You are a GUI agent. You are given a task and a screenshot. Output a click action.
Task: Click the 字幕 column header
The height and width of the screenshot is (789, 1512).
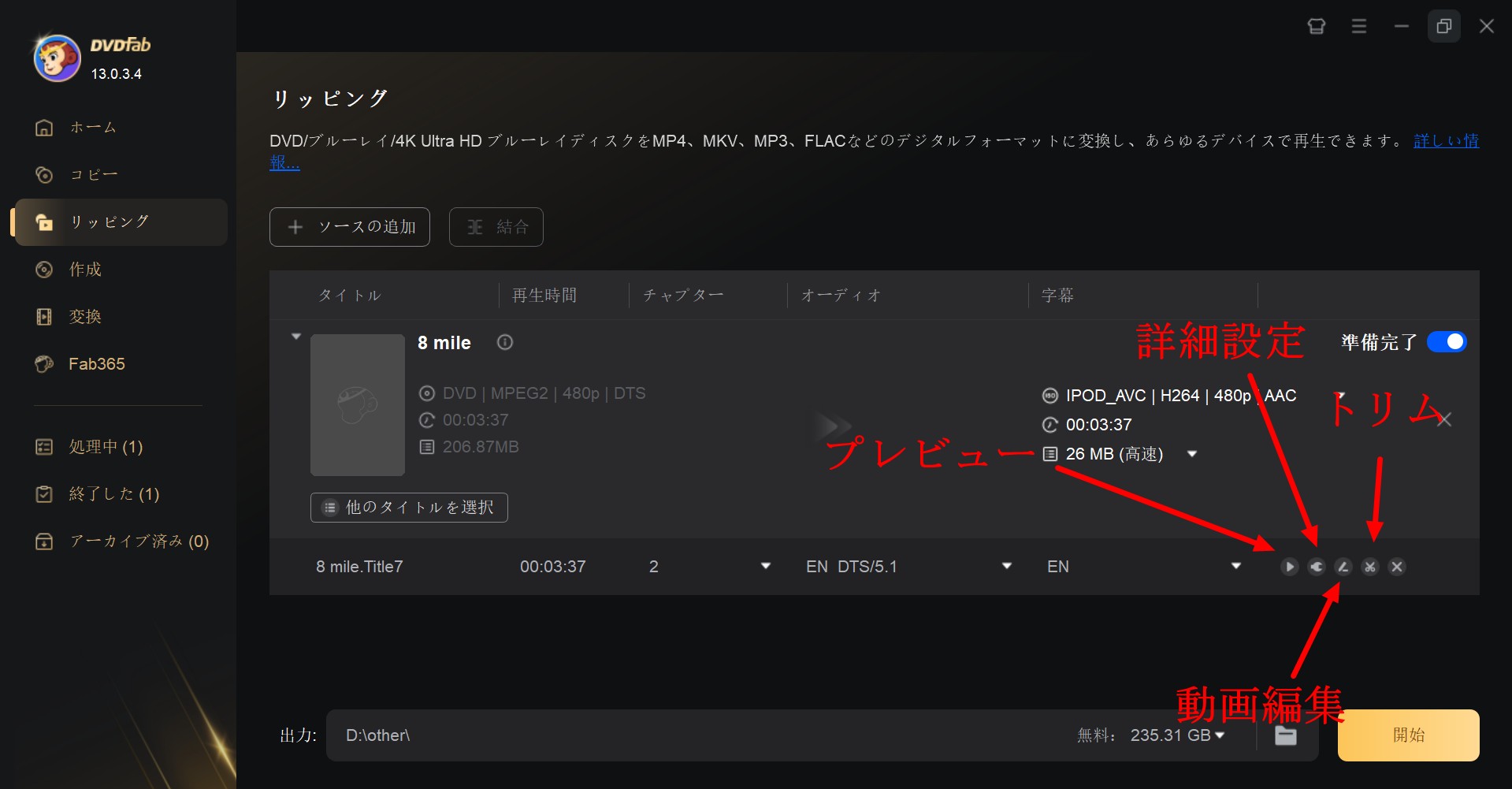[1057, 296]
